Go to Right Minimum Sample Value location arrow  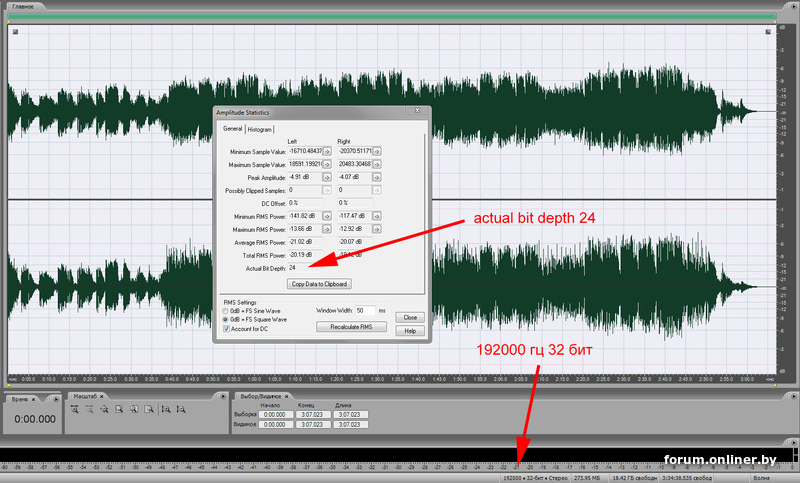[x=377, y=151]
